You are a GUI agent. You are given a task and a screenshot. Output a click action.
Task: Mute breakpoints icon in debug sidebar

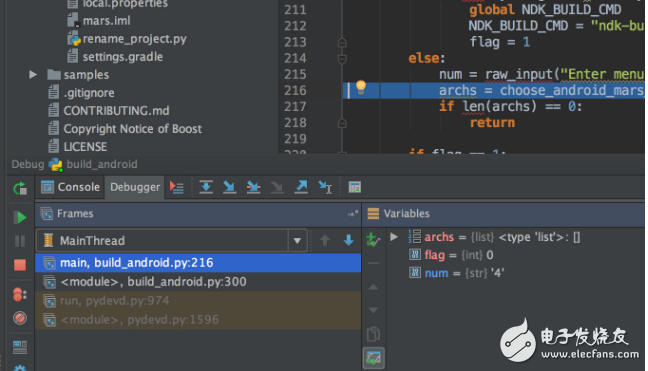click(x=20, y=318)
